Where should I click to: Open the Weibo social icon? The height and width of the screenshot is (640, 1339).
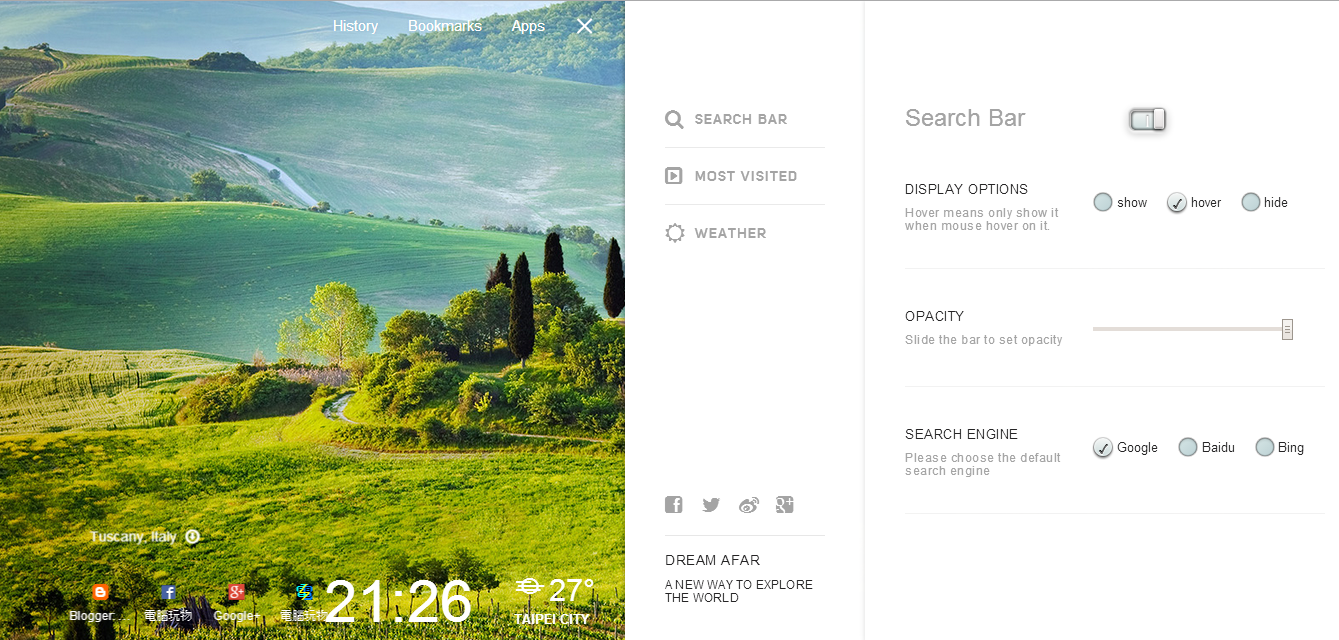748,505
